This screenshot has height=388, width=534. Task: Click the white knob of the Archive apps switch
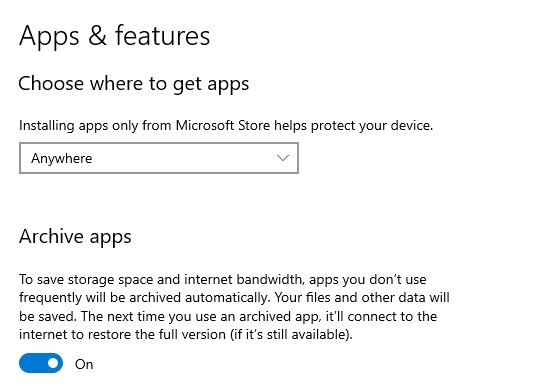click(x=53, y=363)
